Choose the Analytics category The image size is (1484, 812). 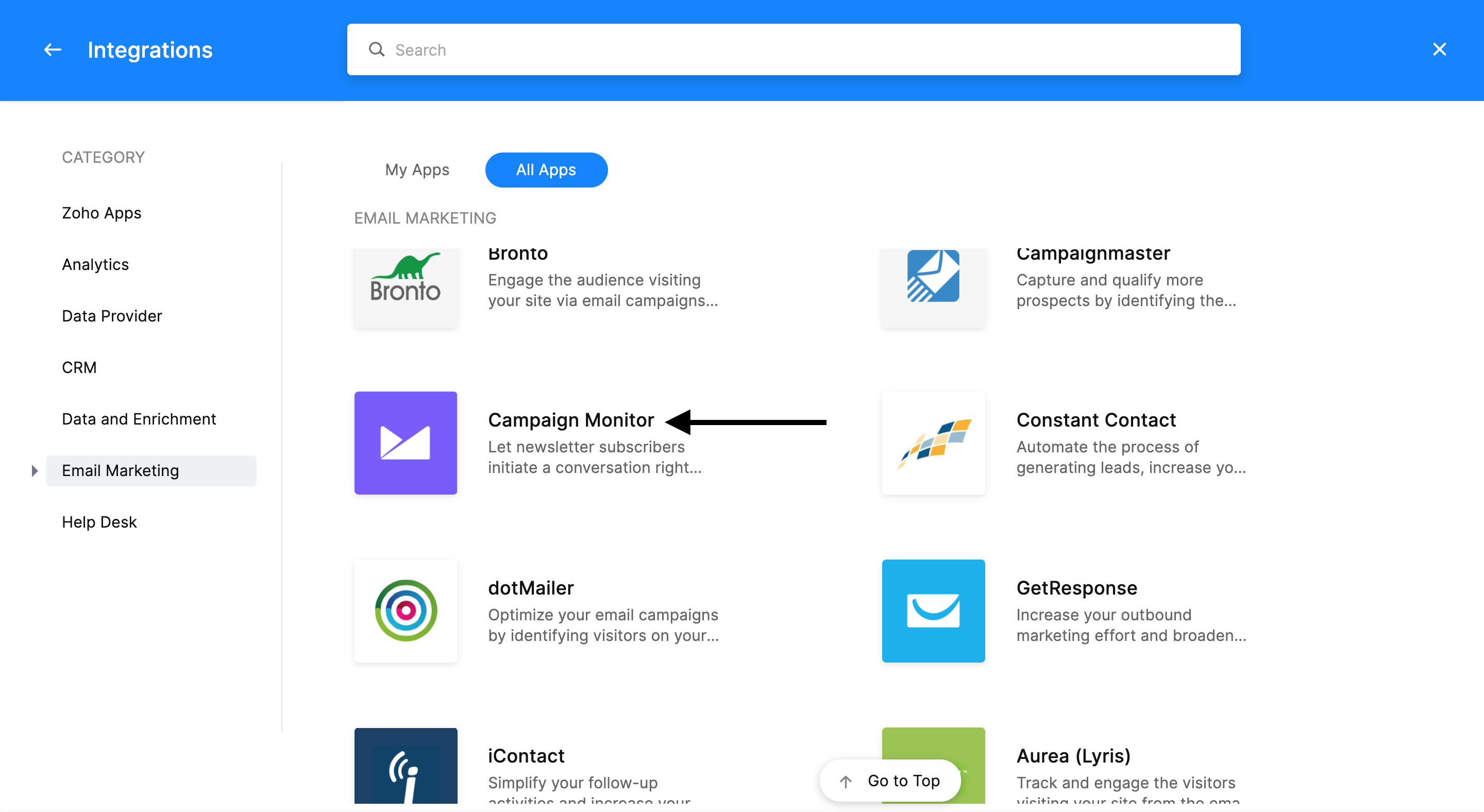click(x=95, y=264)
